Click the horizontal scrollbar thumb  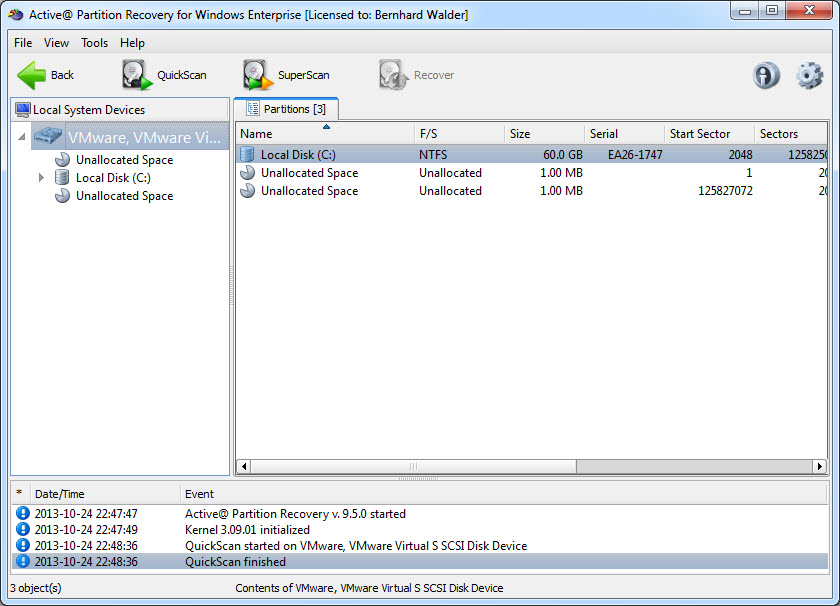click(x=413, y=466)
